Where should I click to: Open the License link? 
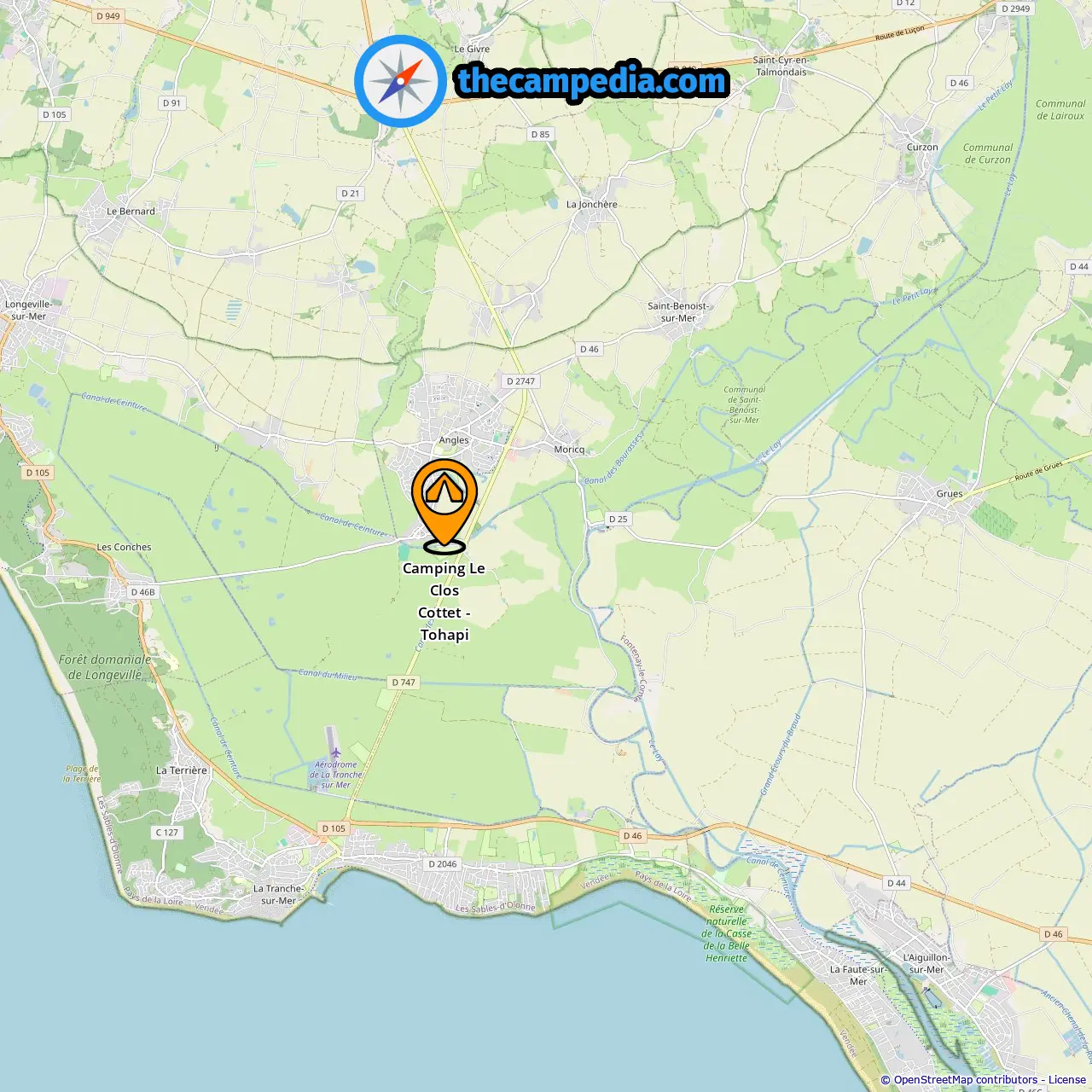click(x=1067, y=1080)
